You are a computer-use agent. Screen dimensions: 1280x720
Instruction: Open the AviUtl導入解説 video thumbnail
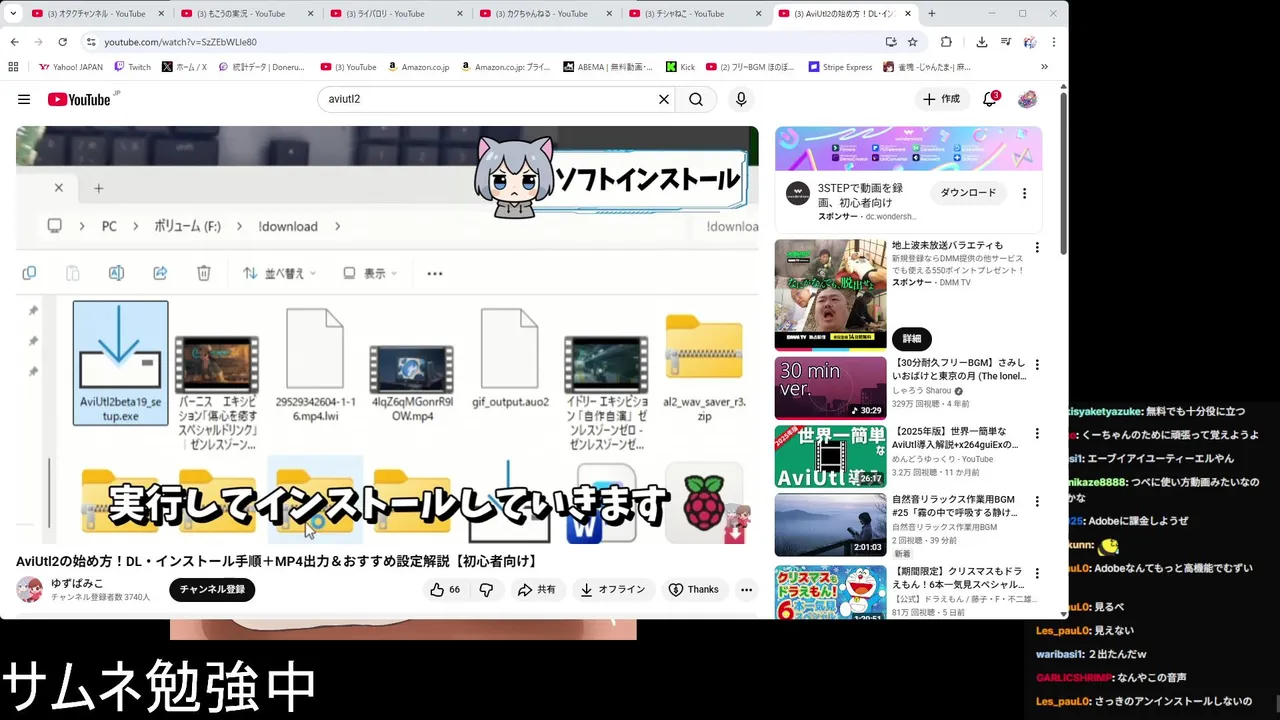[830, 456]
